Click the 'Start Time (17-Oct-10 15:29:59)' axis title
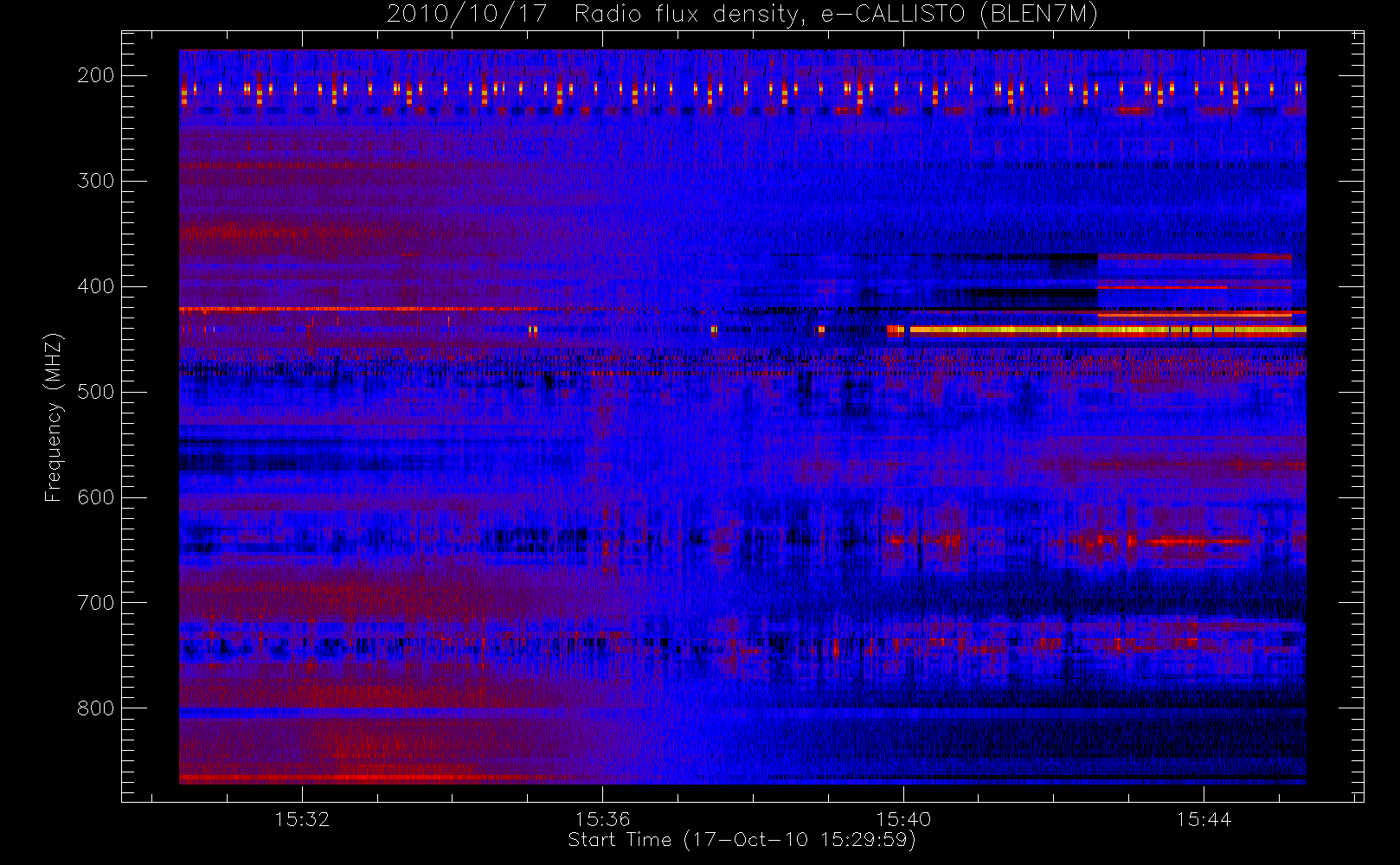The height and width of the screenshot is (865, 1400). (742, 840)
